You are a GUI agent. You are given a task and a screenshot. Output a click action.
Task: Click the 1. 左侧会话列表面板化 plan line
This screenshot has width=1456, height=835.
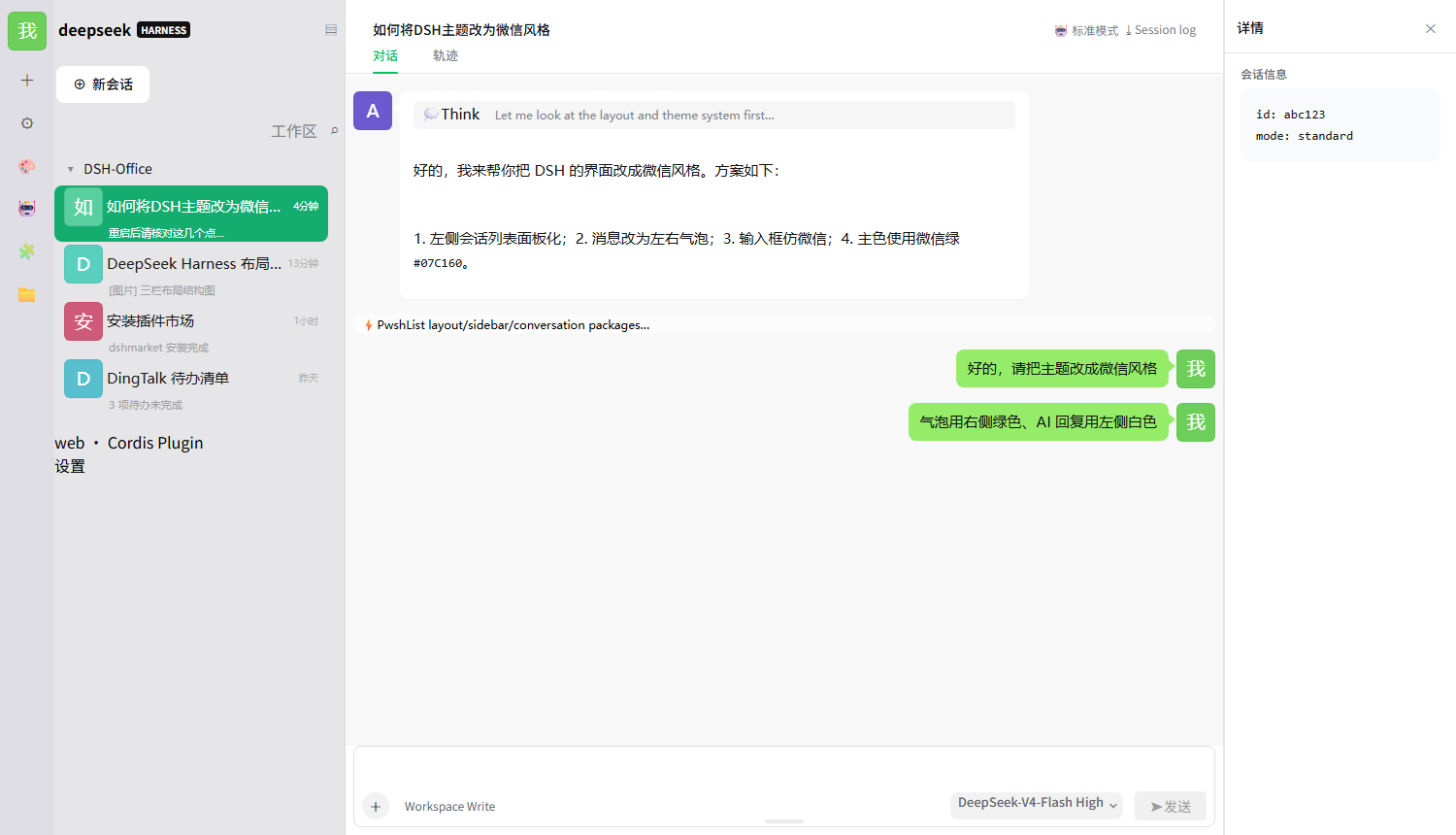pos(686,239)
